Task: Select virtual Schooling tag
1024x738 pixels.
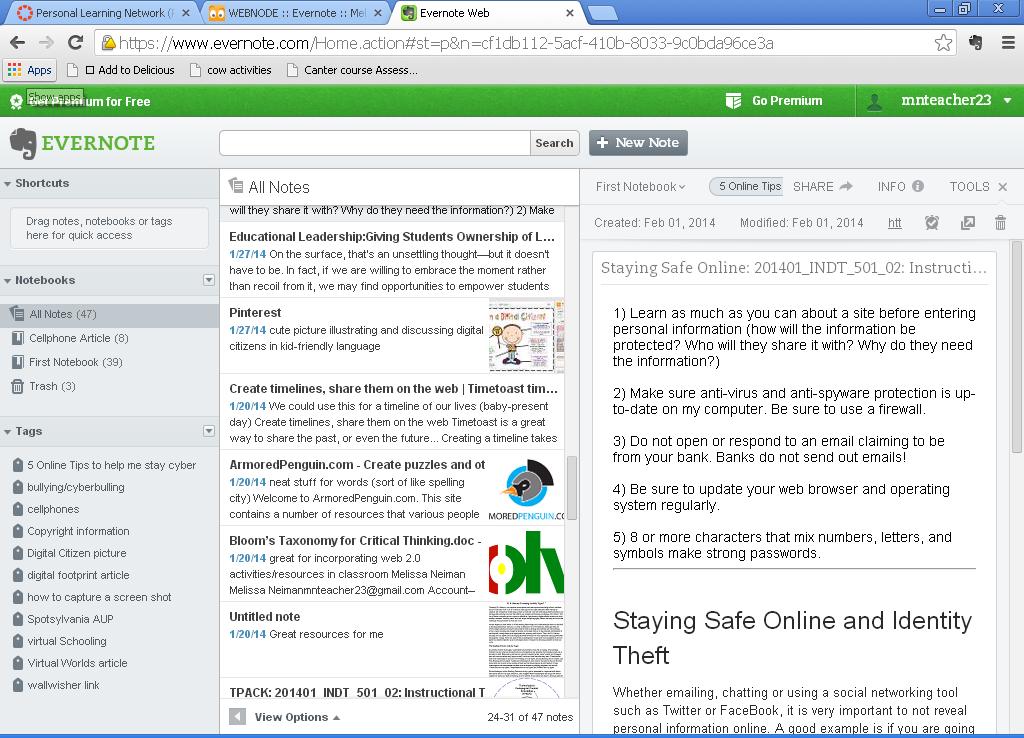Action: coord(67,641)
